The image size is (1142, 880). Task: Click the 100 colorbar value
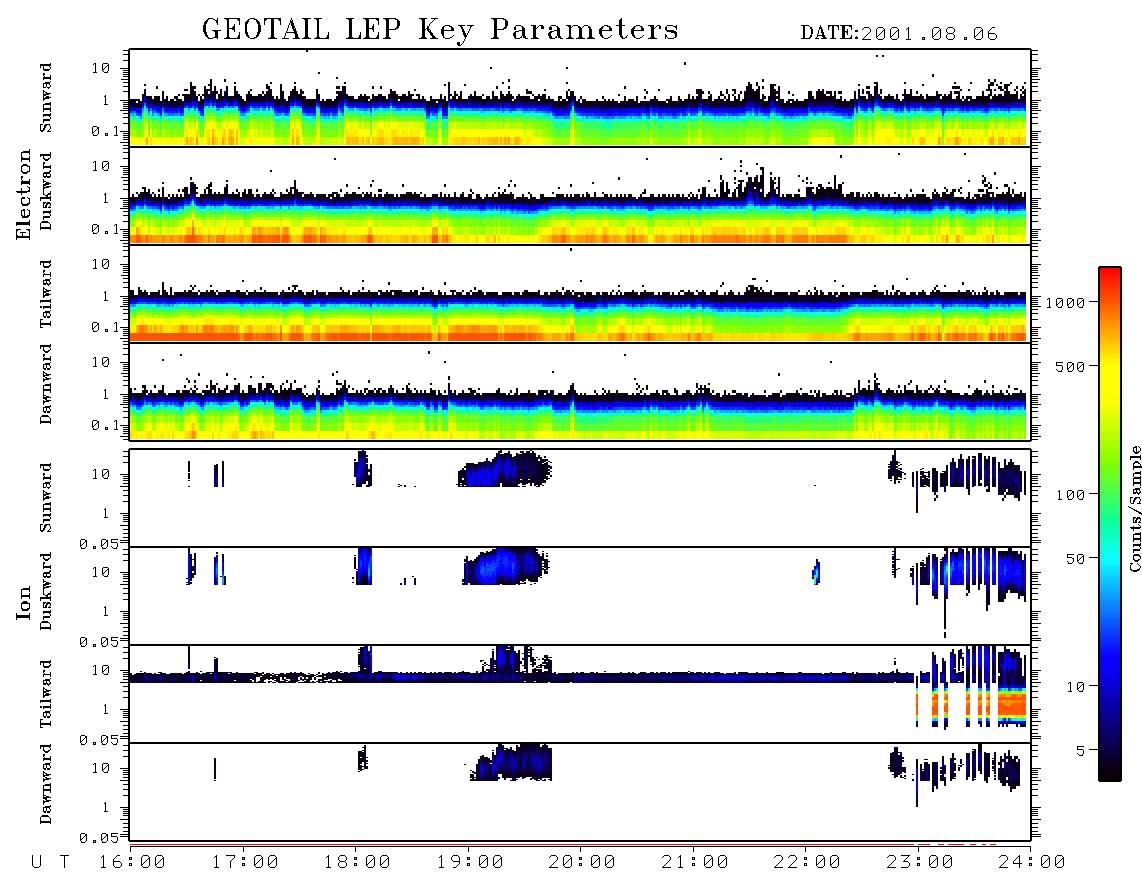pyautogui.click(x=1071, y=495)
